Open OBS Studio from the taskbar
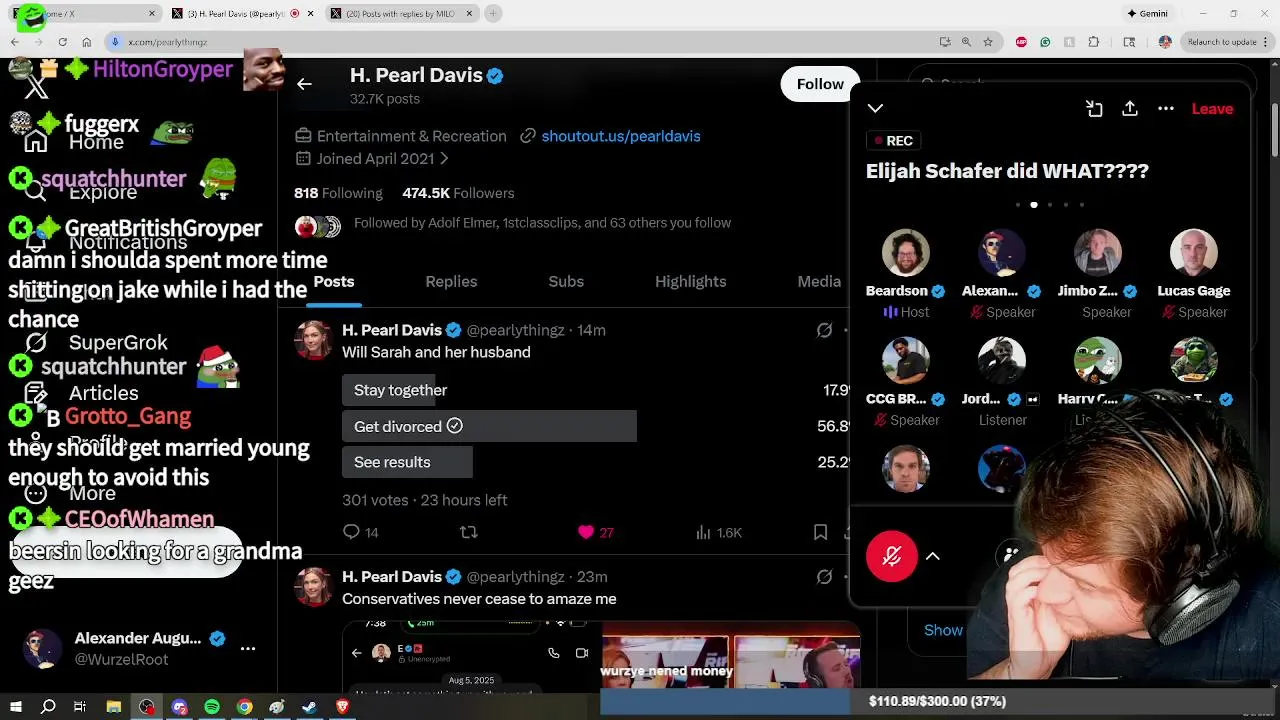 pos(147,707)
